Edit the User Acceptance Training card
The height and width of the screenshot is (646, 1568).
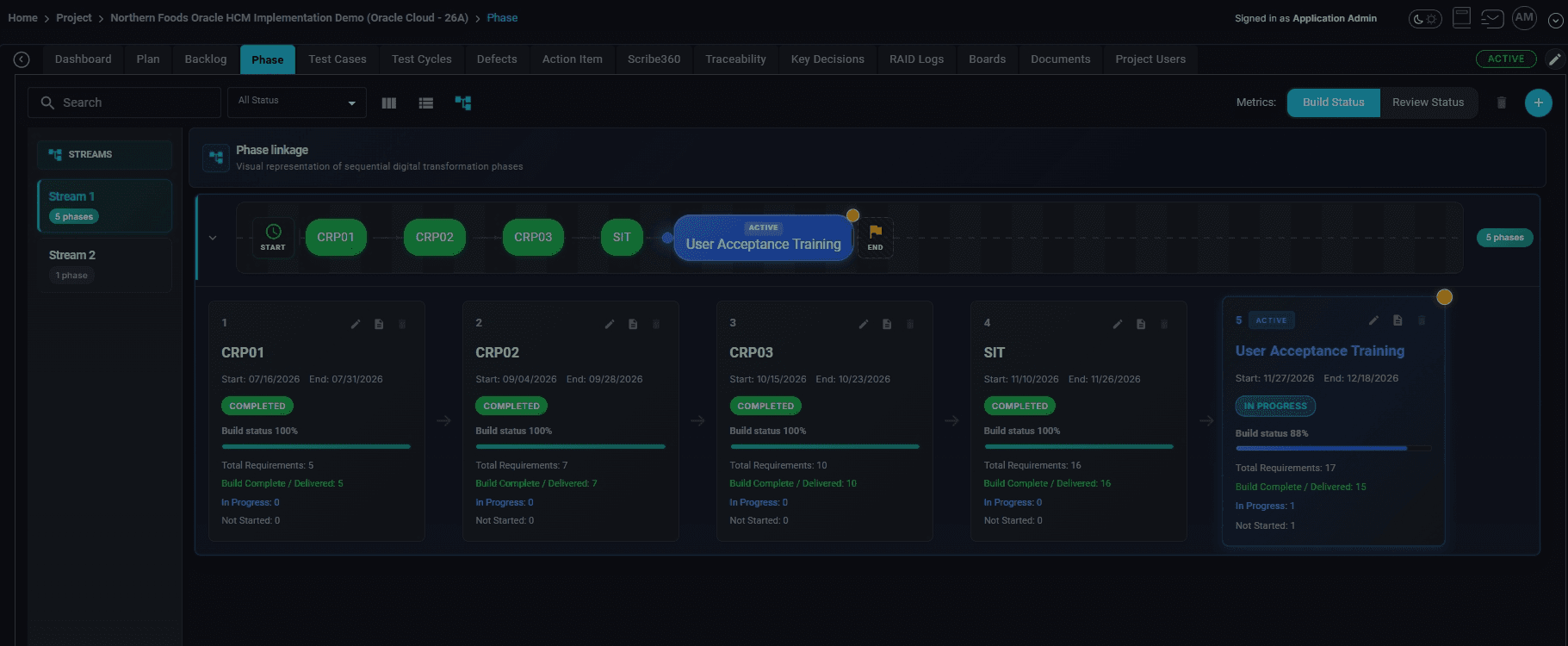pyautogui.click(x=1374, y=320)
